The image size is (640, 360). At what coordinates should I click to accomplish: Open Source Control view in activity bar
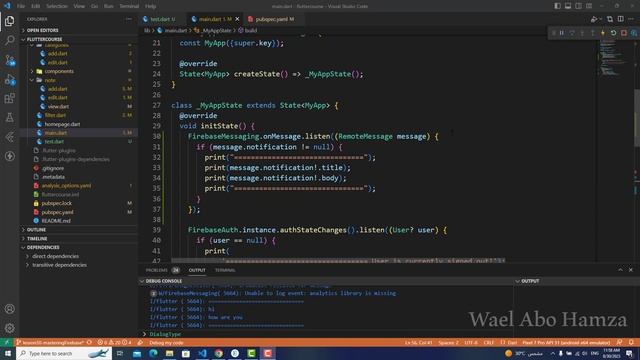pyautogui.click(x=9, y=60)
